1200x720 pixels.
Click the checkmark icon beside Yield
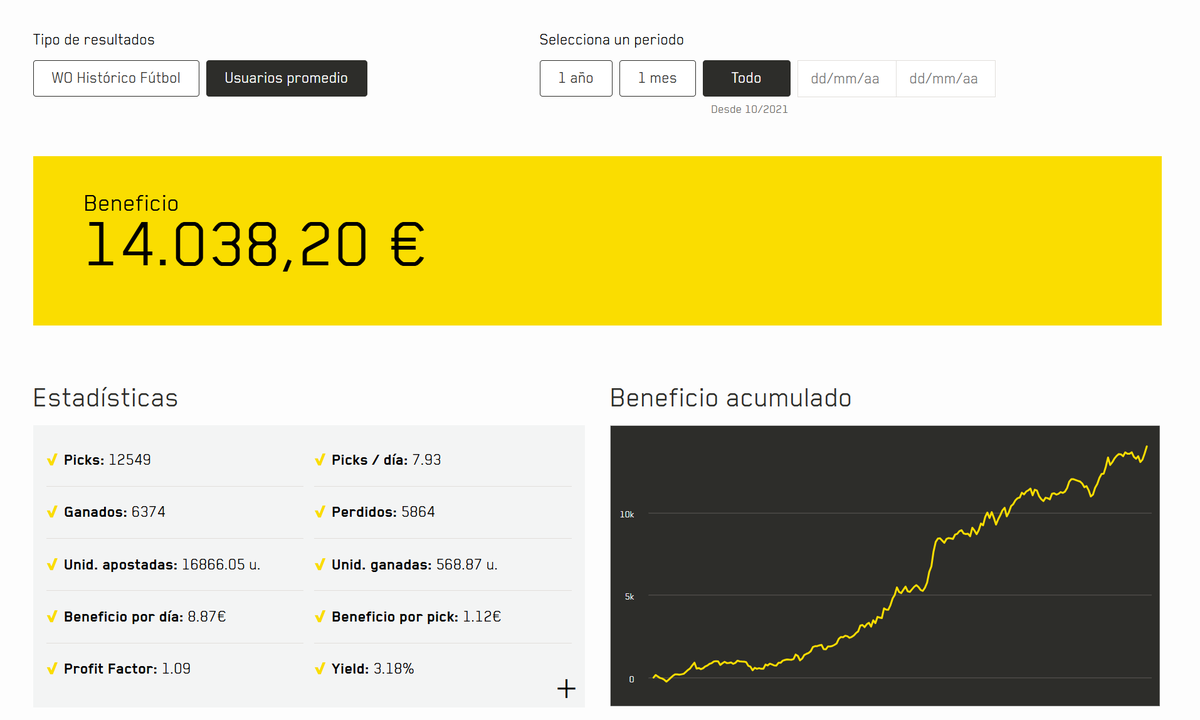[x=320, y=668]
